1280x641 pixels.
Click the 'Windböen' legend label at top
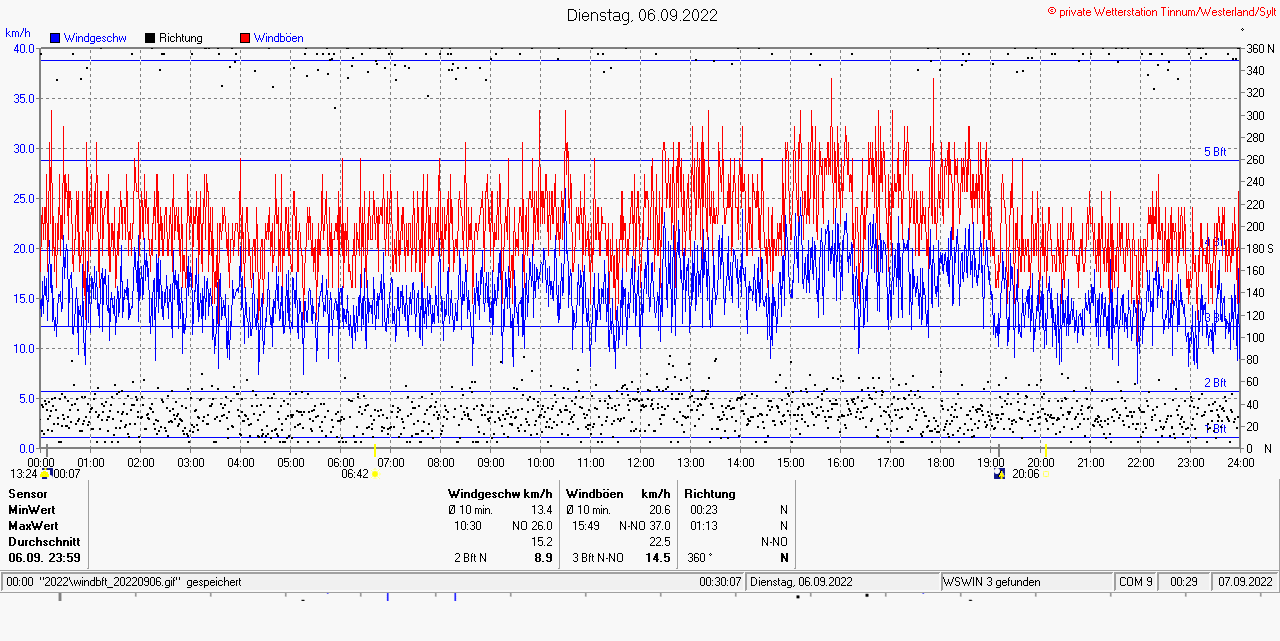(x=279, y=38)
